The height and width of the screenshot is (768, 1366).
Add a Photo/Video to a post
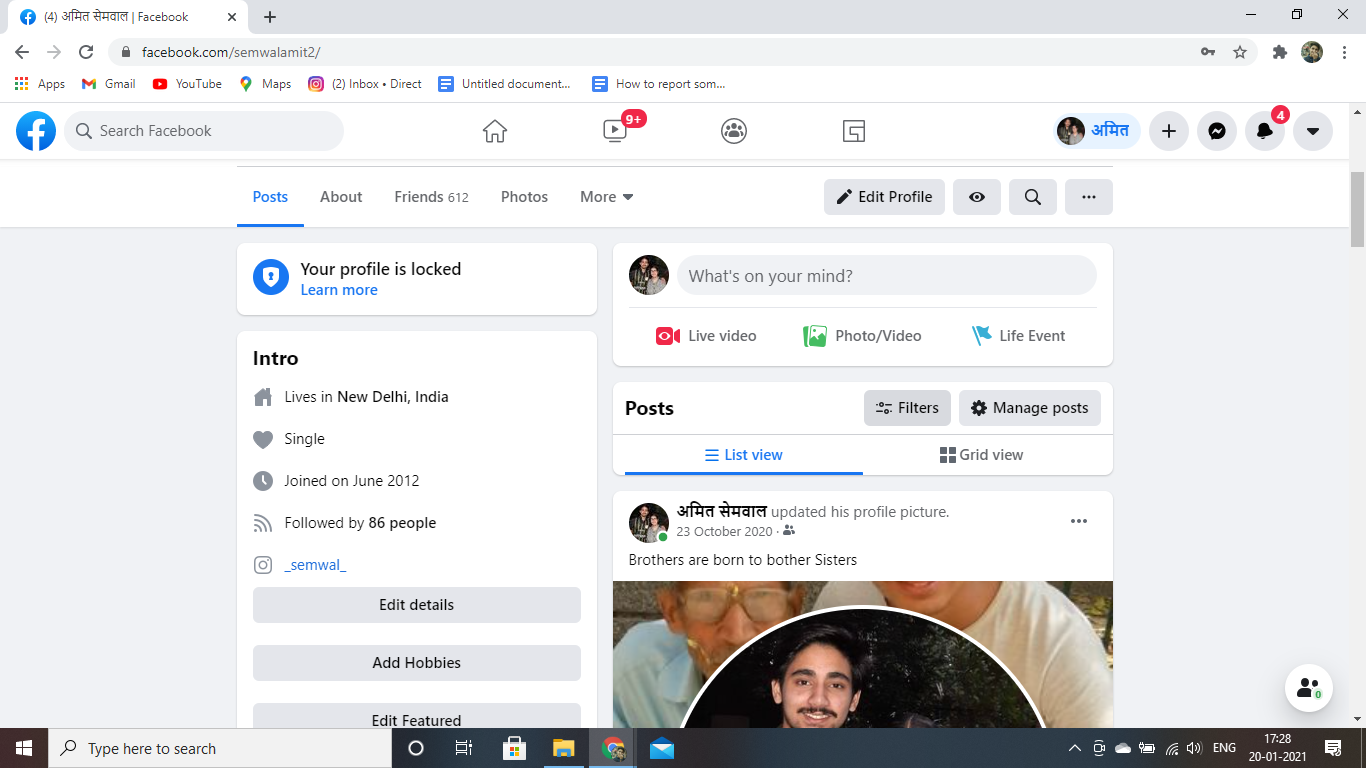[862, 336]
